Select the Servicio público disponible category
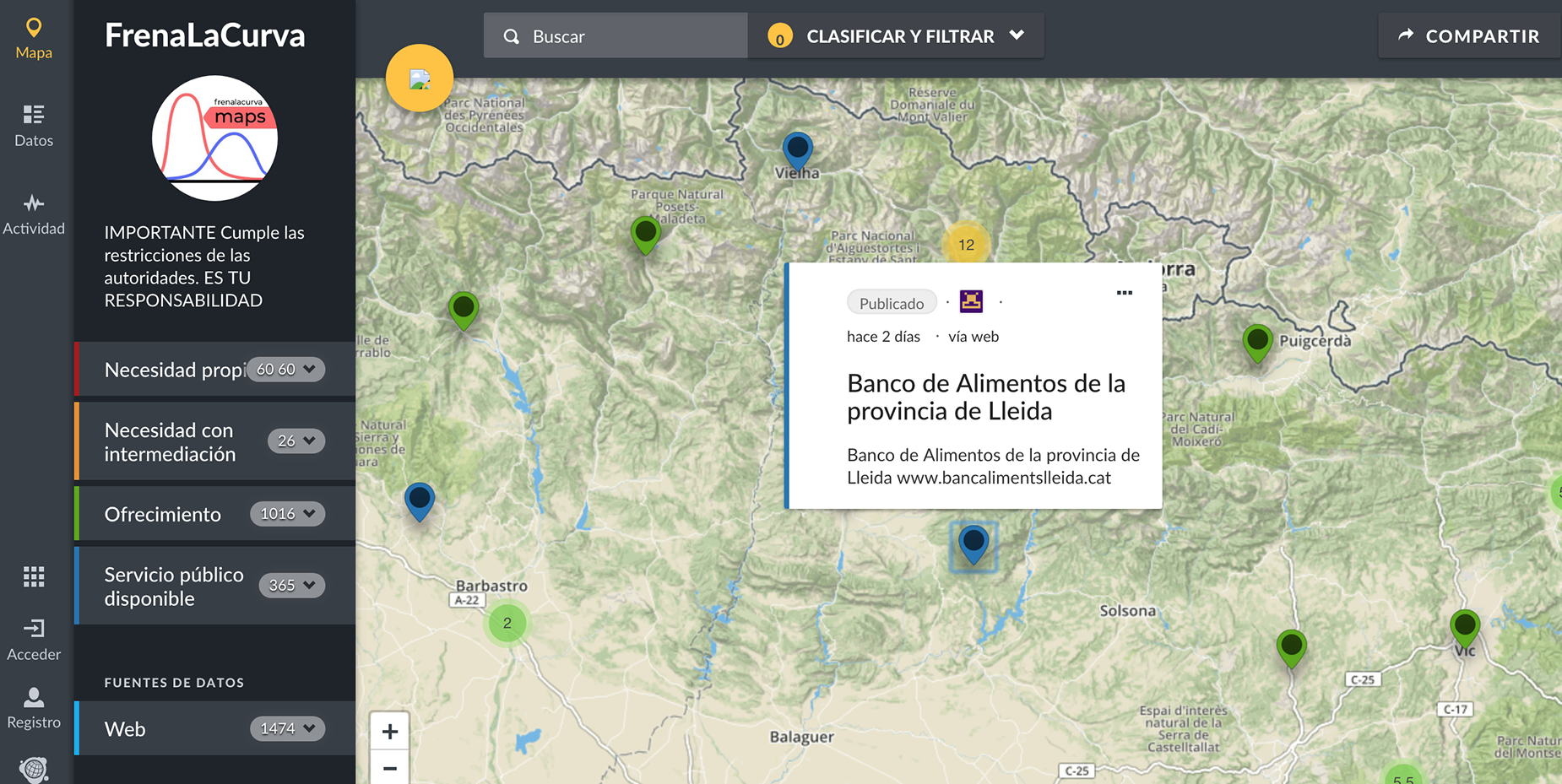Viewport: 1562px width, 784px height. coord(174,586)
